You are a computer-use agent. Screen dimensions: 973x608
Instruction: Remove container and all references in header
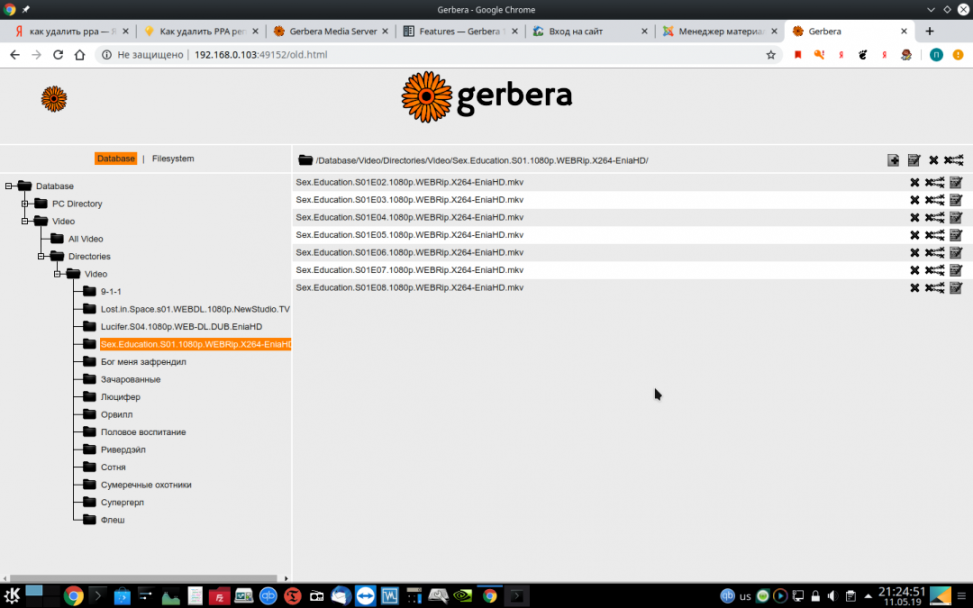(x=954, y=160)
